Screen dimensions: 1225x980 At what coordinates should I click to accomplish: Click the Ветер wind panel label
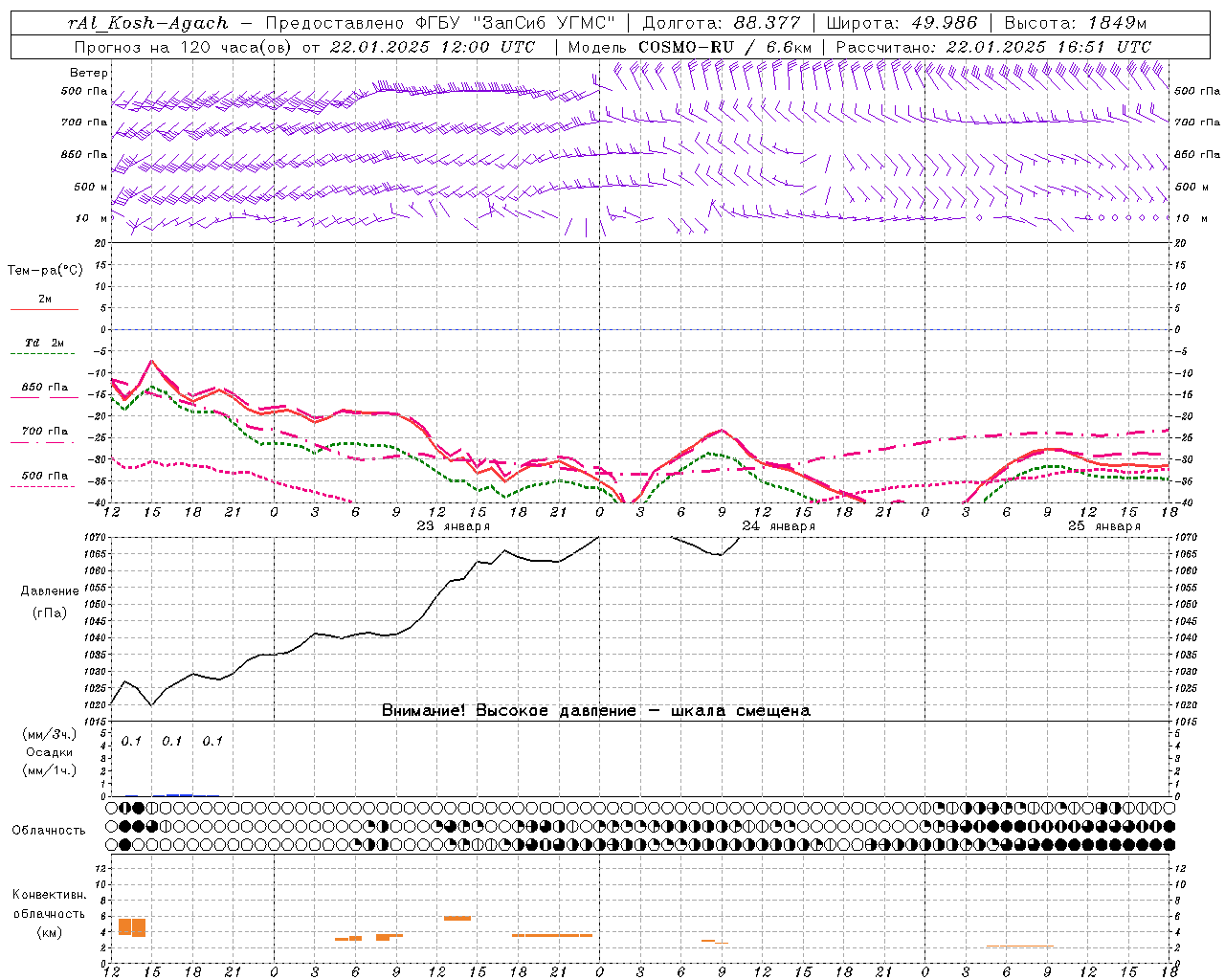[88, 73]
